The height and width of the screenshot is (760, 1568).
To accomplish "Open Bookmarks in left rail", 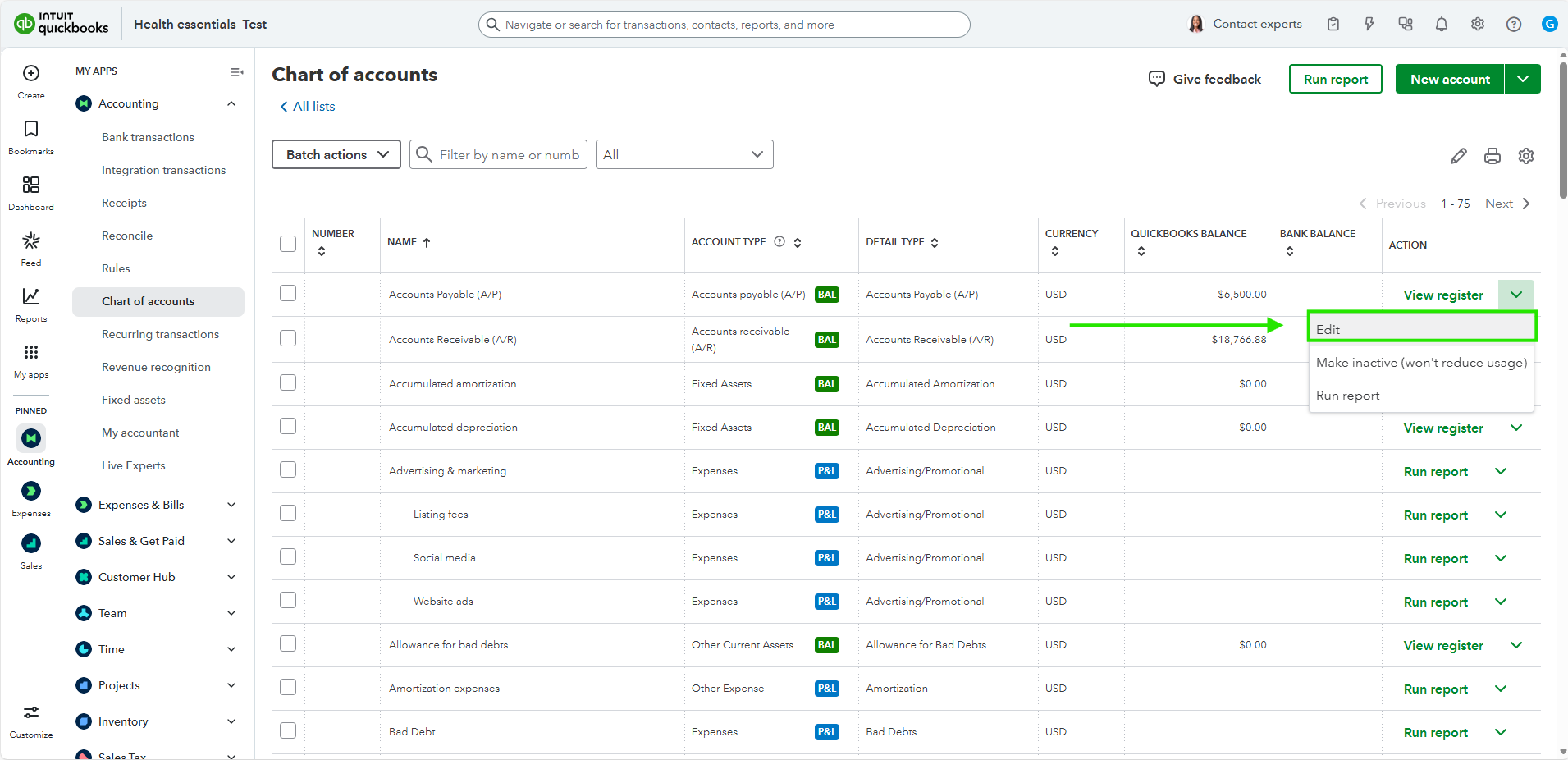I will (x=31, y=136).
